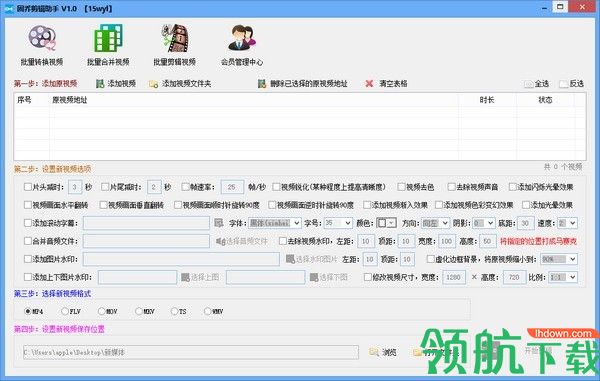
Task: Click the 添加视频文件夹 folder icon
Action: coord(154,84)
